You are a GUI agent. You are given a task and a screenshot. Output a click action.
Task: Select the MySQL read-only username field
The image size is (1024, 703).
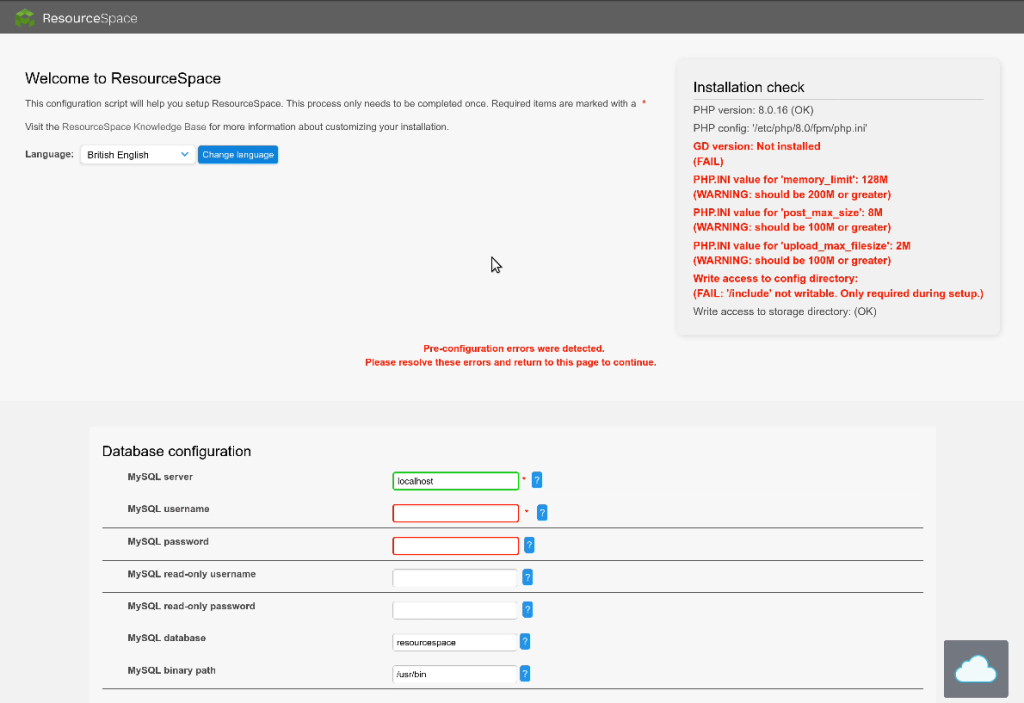click(455, 577)
